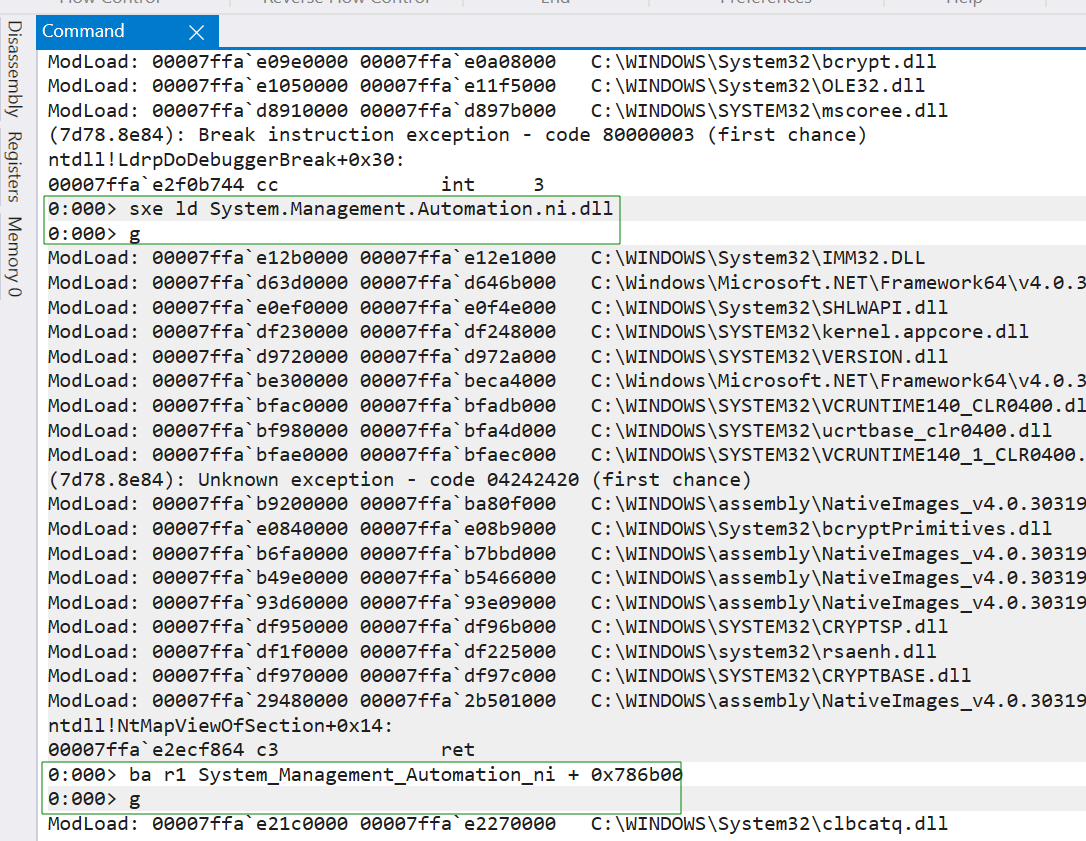Viewport: 1086px width, 841px height.
Task: Switch to the Command tab
Action: click(x=84, y=32)
